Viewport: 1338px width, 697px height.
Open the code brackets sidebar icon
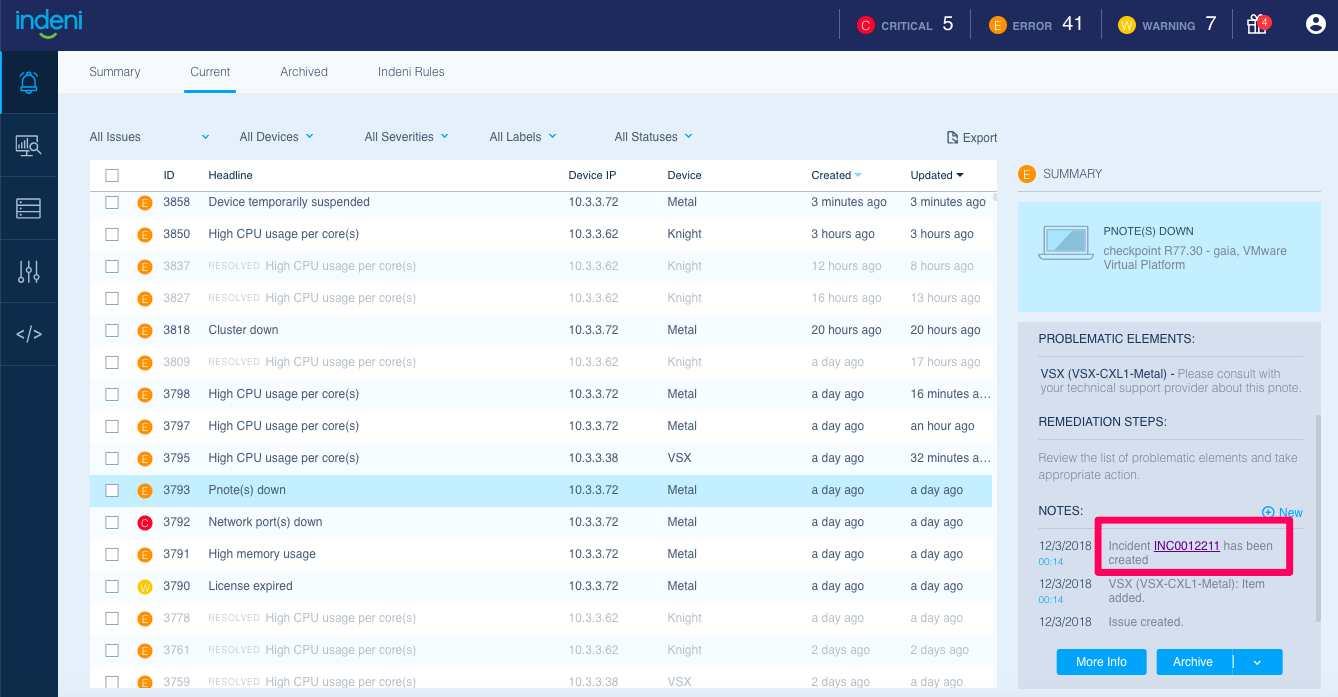click(29, 334)
